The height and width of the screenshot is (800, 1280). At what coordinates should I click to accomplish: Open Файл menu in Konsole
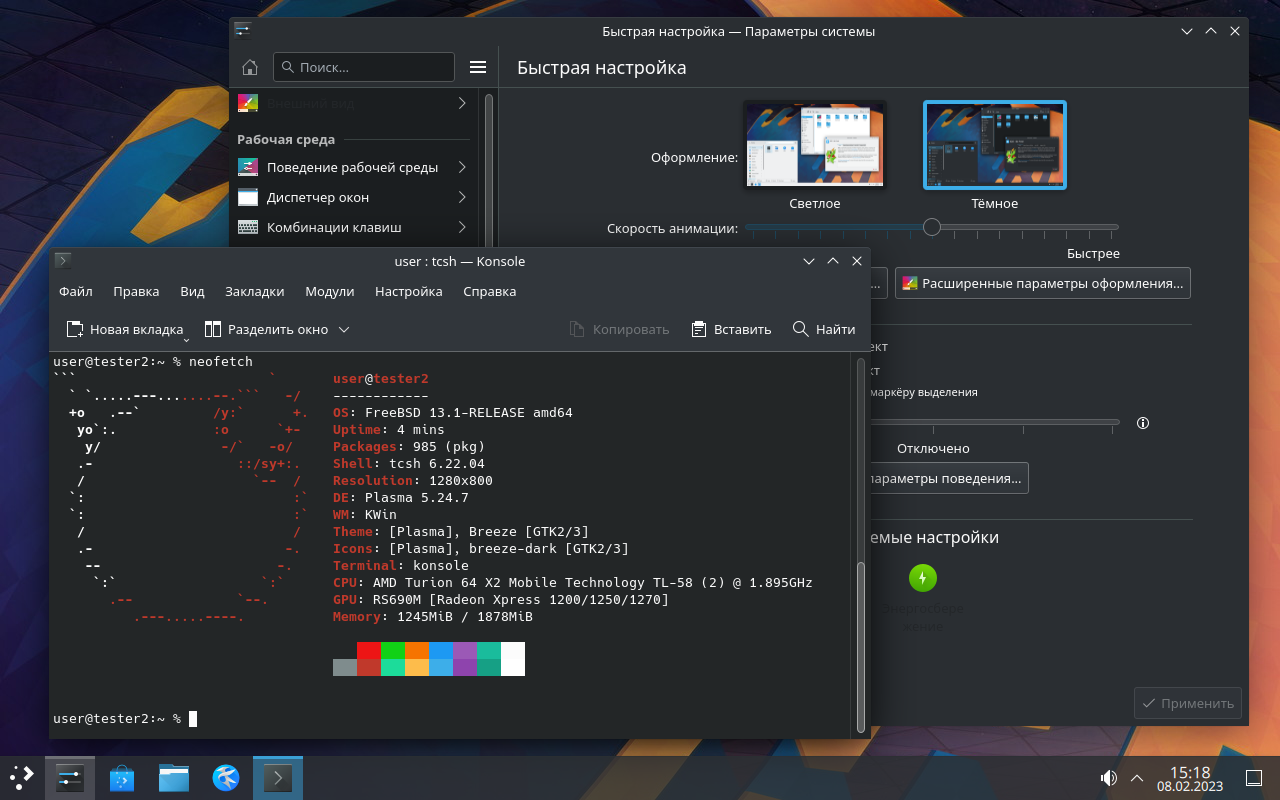coord(76,291)
